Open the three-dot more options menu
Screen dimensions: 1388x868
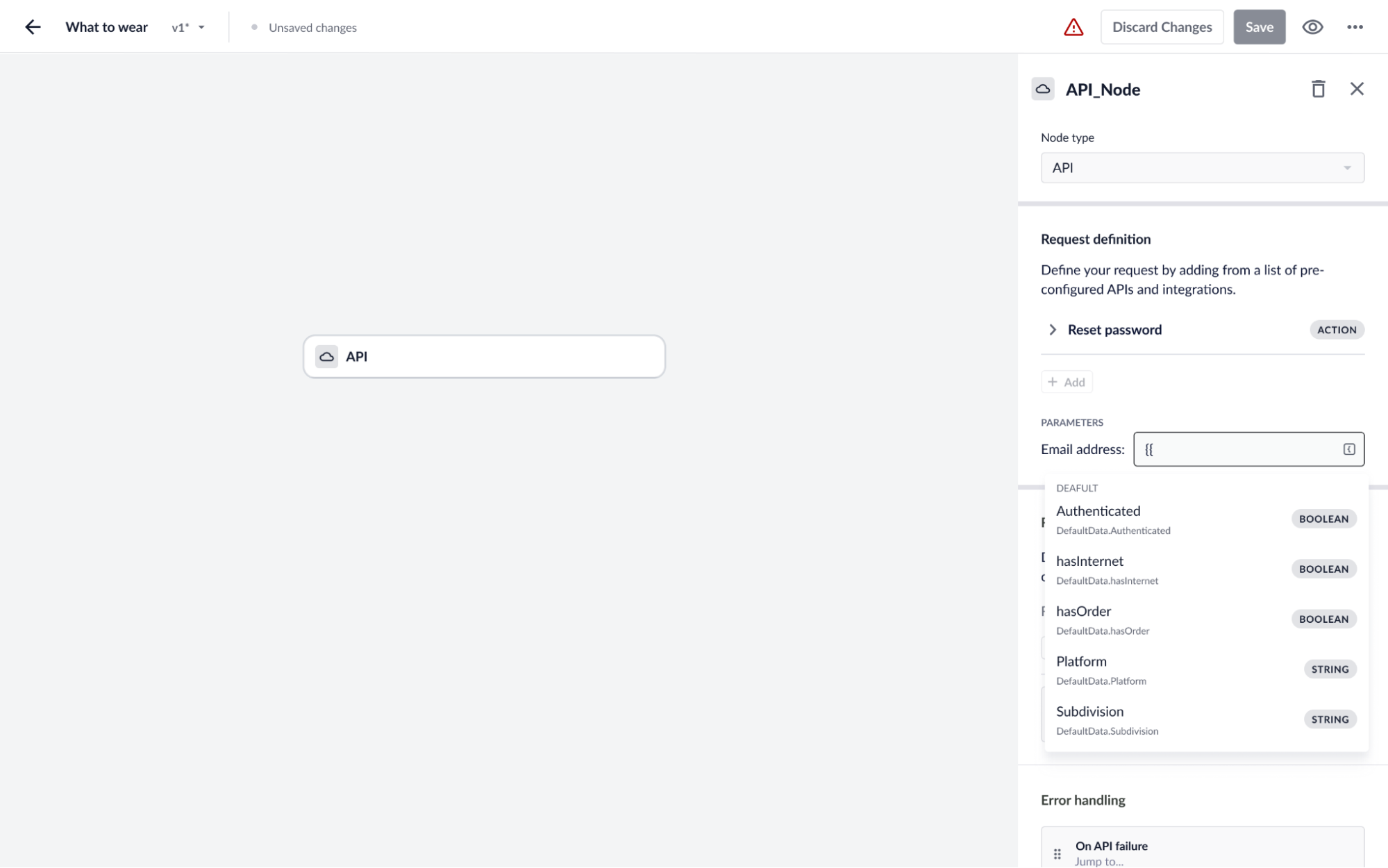click(x=1355, y=27)
